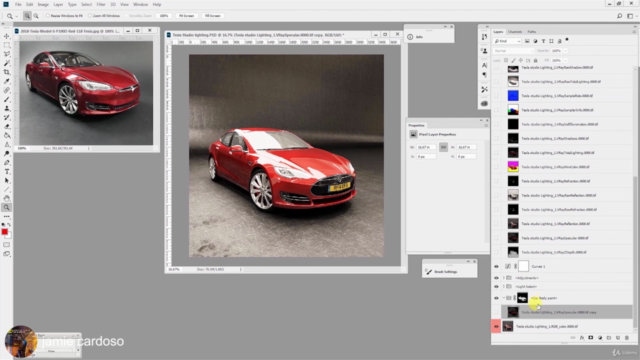Click the Curves 1 white mask thumbnail

click(x=523, y=266)
